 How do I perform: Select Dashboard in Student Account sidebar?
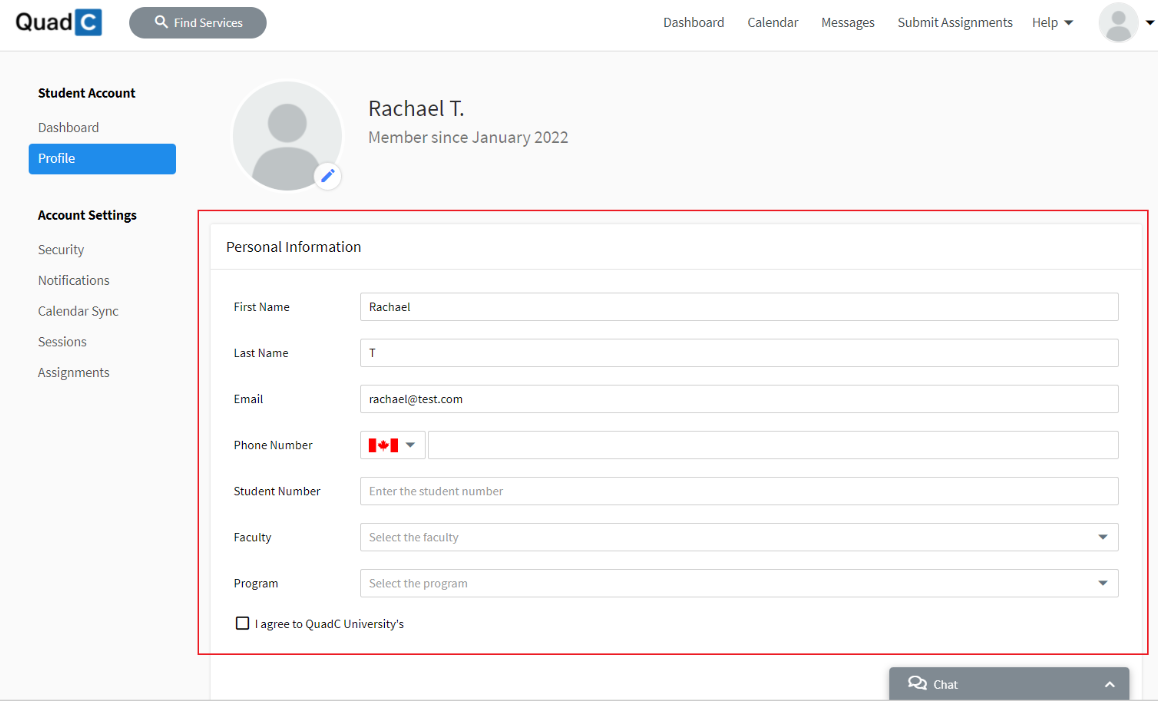coord(68,128)
